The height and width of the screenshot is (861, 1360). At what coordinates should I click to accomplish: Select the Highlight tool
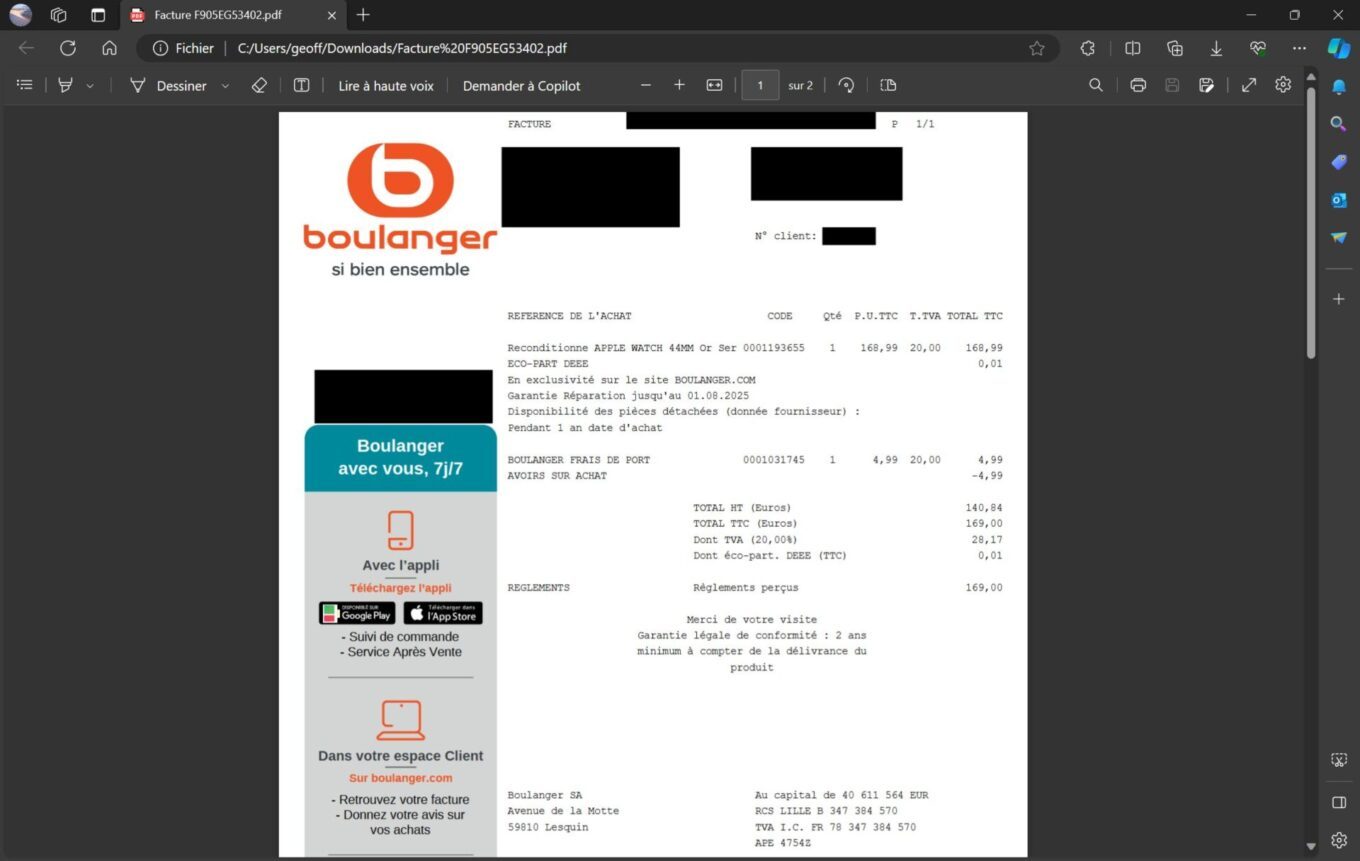pyautogui.click(x=66, y=86)
